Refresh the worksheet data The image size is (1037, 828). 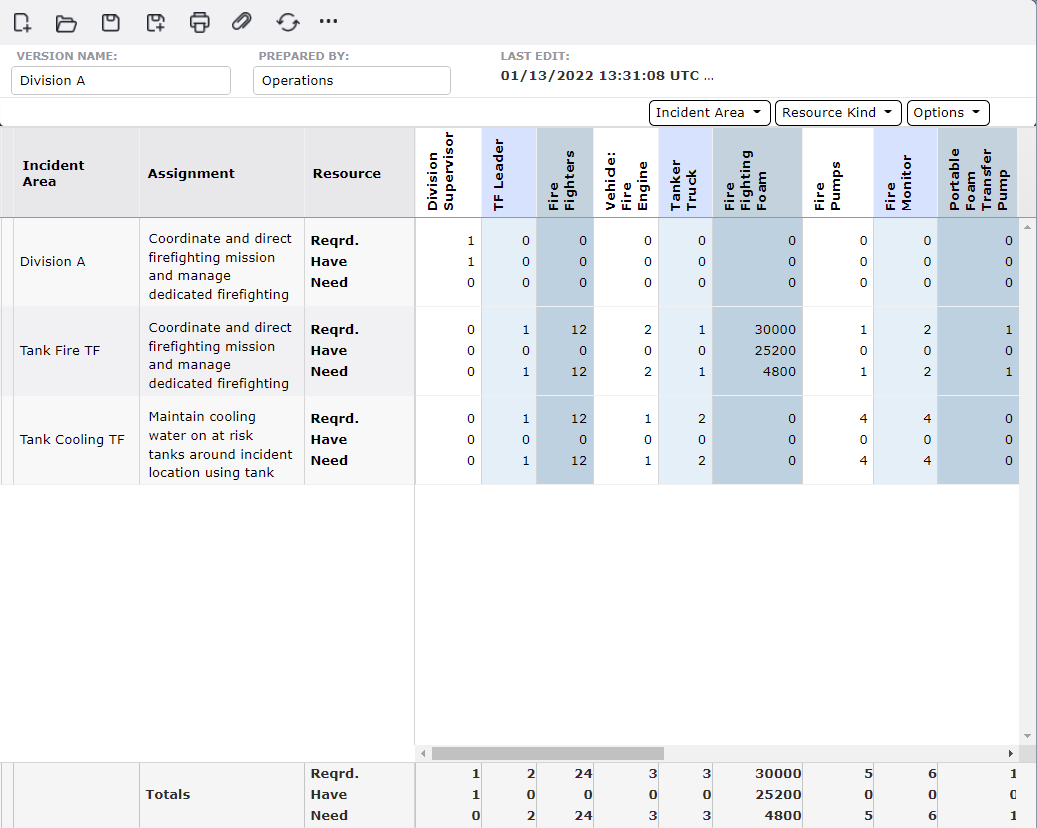[287, 22]
